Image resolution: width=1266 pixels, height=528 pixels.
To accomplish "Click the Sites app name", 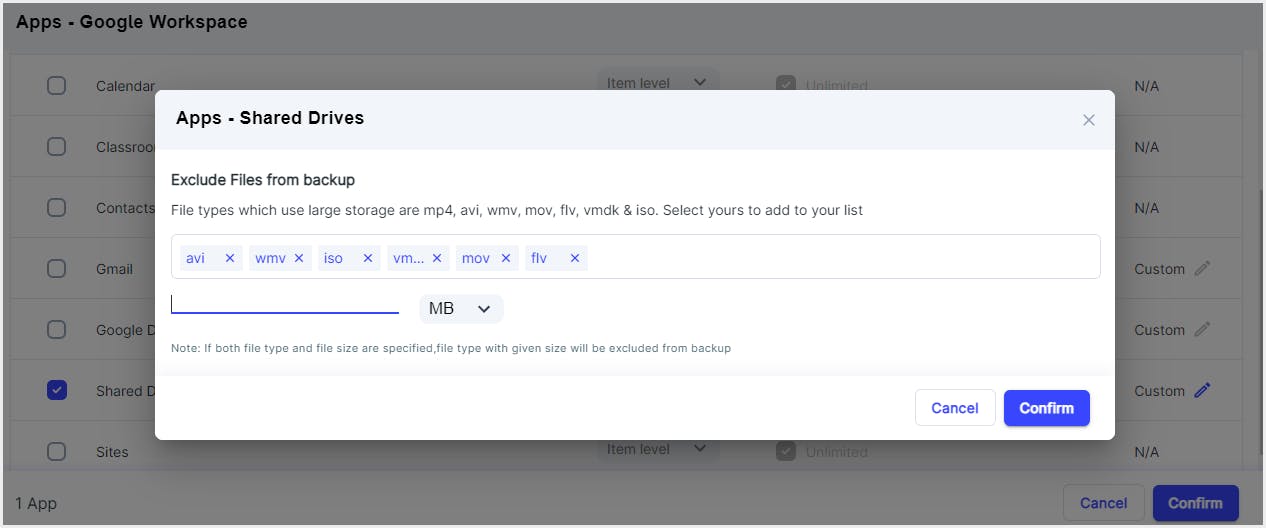I will tap(112, 452).
